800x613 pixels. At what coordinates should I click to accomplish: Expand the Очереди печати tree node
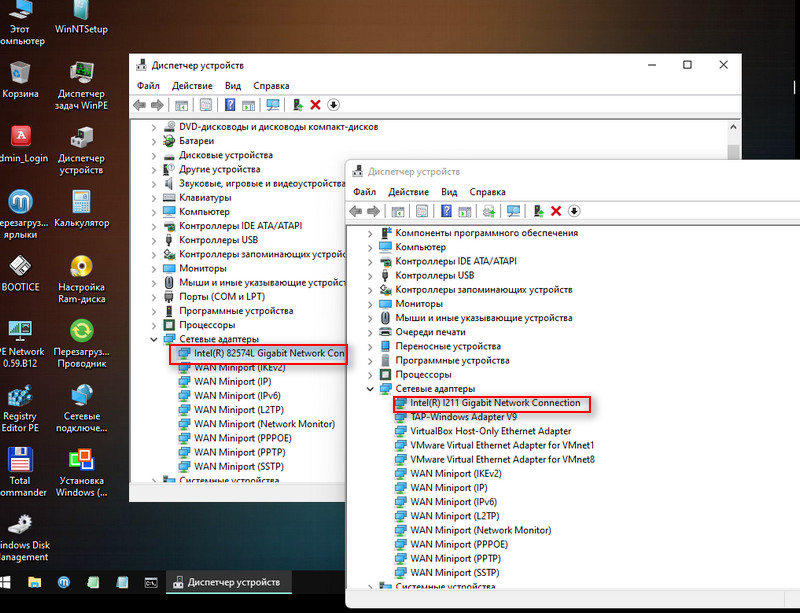coord(370,332)
